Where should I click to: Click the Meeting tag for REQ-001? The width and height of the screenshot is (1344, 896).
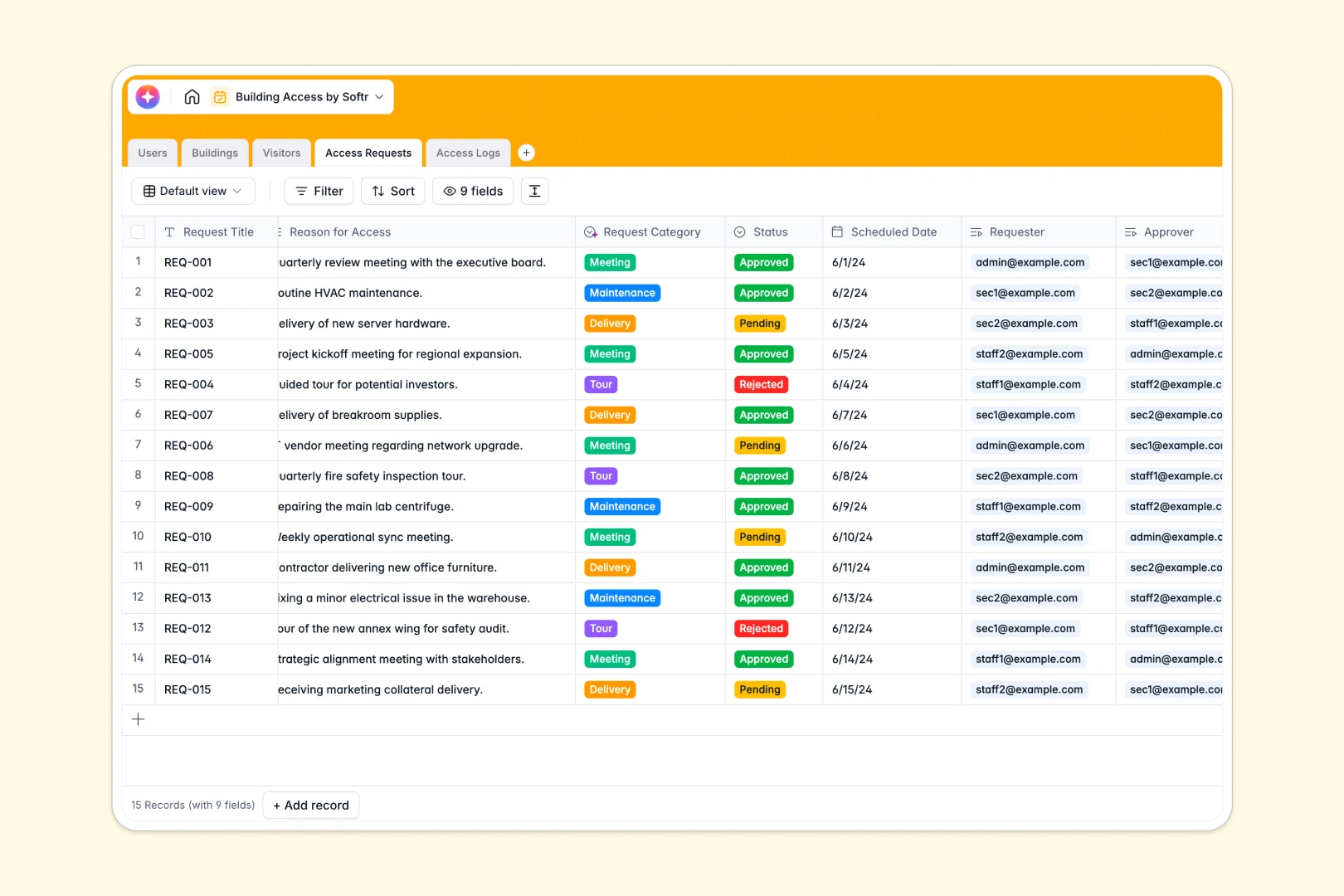(x=610, y=262)
